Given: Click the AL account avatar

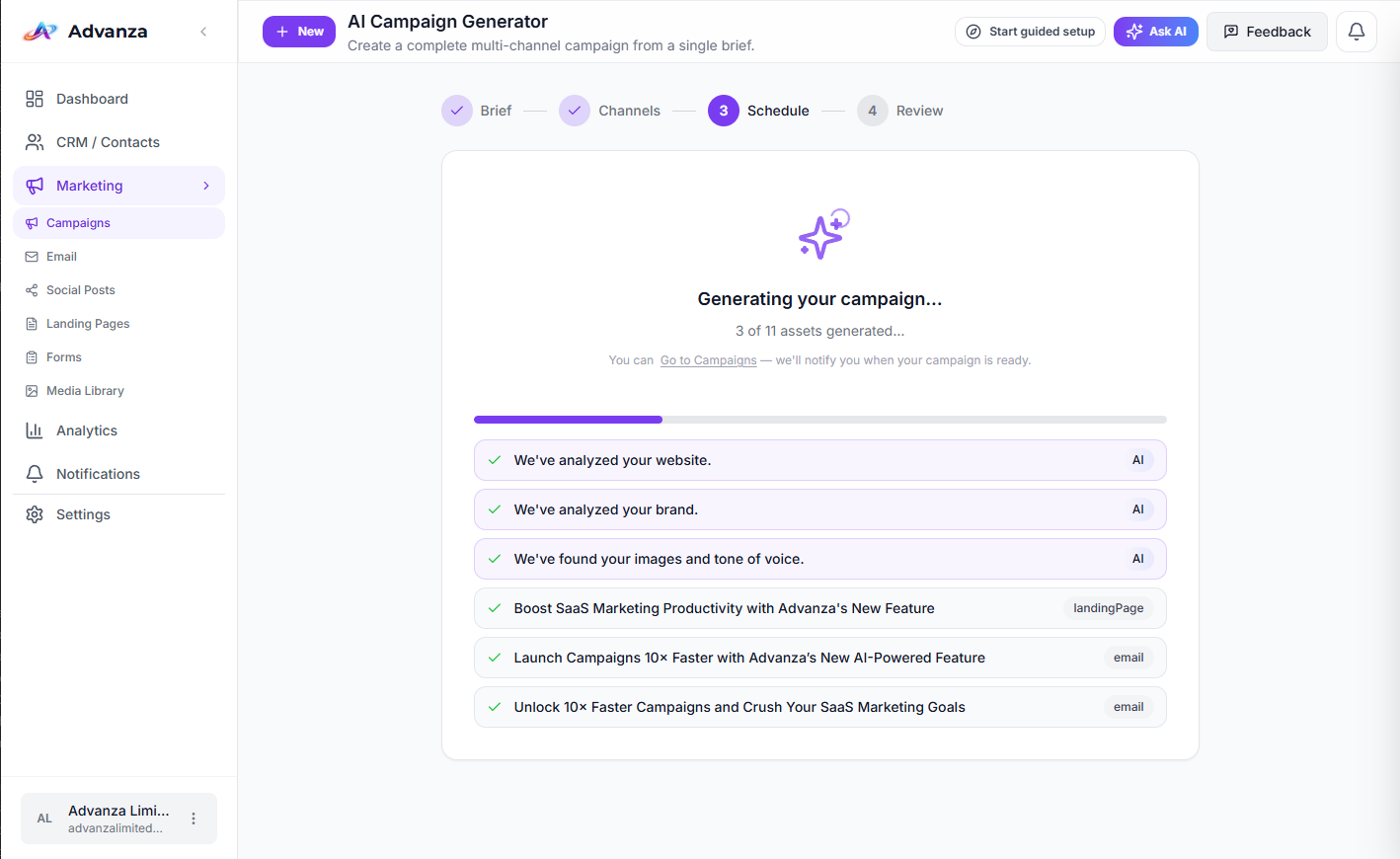Looking at the screenshot, I should click(x=44, y=819).
